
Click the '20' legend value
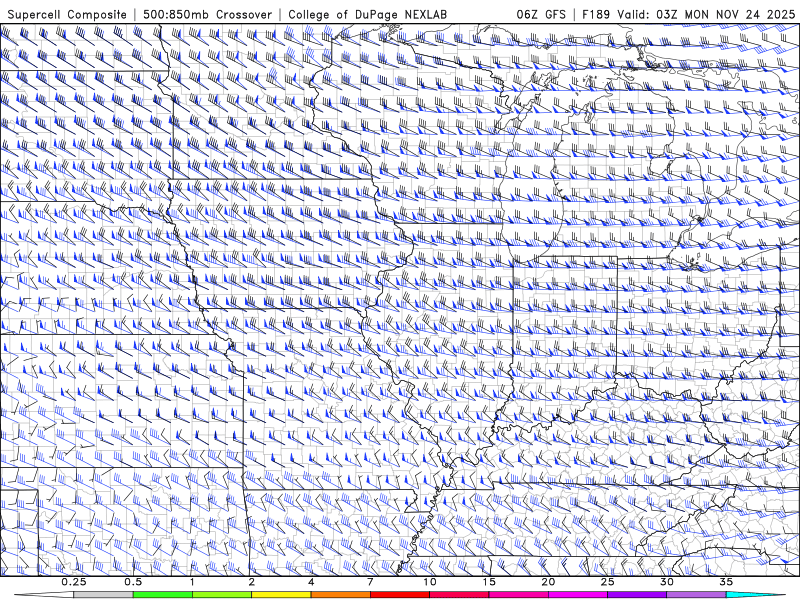(x=548, y=582)
